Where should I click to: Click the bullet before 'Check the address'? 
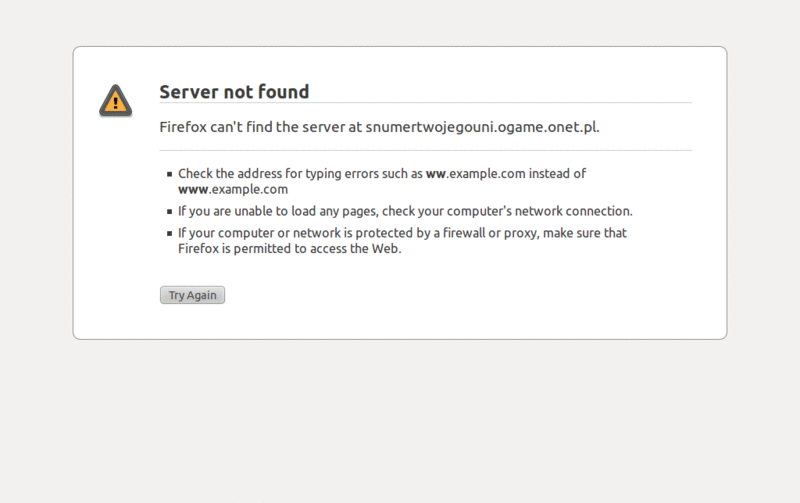pos(170,174)
